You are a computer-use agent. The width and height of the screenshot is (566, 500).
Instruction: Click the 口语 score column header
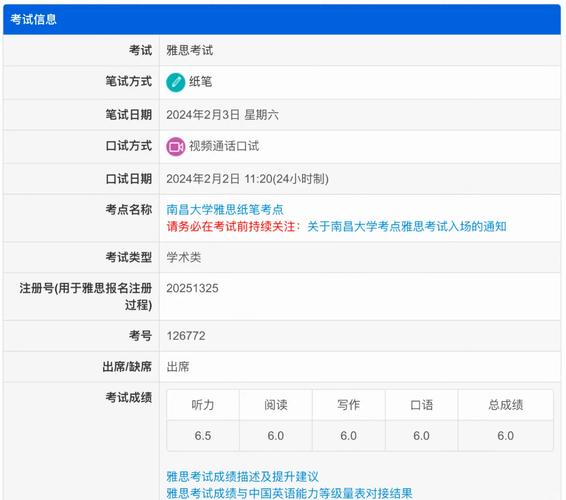point(422,405)
